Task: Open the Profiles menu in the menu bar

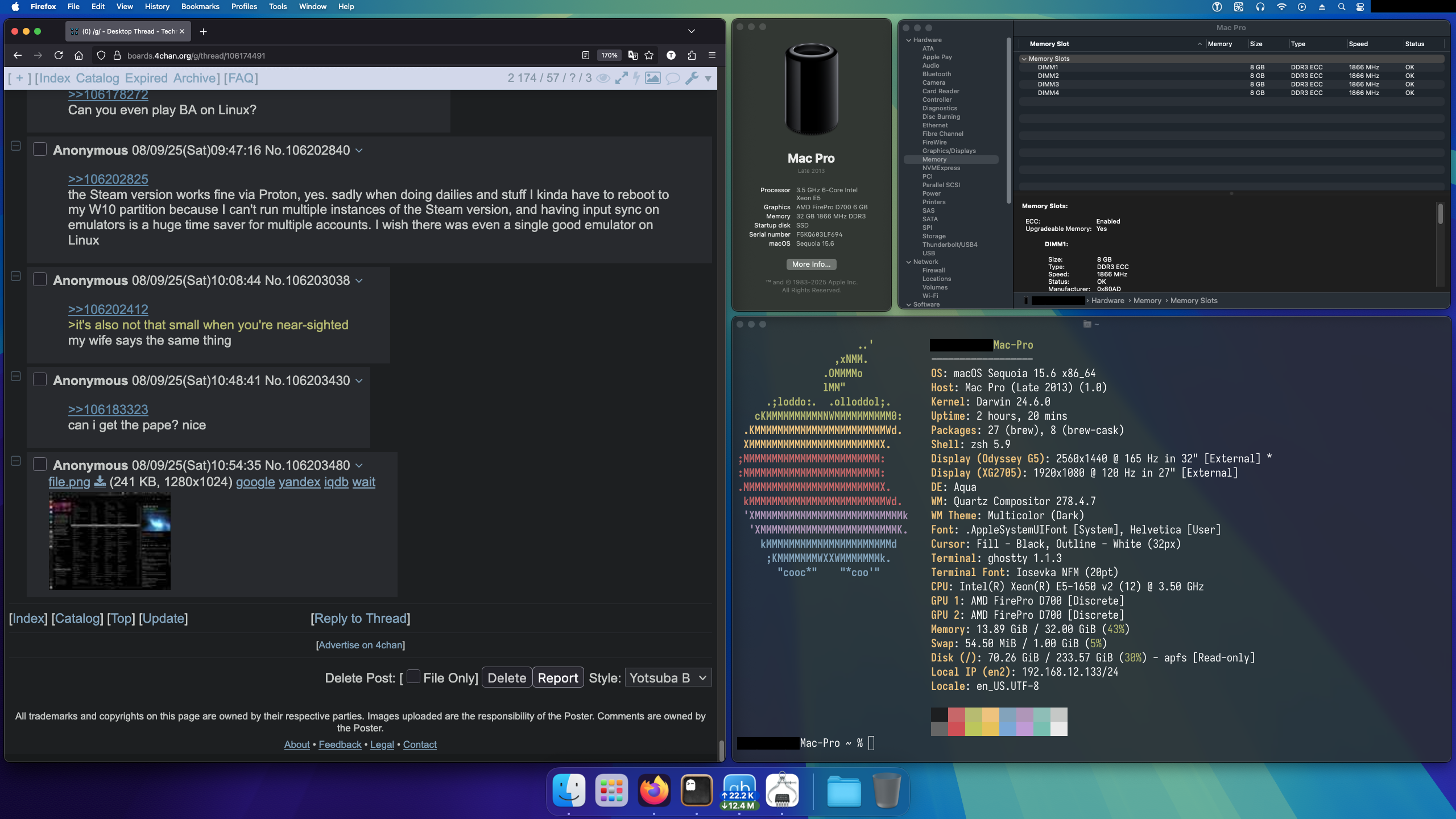Action: [x=244, y=7]
